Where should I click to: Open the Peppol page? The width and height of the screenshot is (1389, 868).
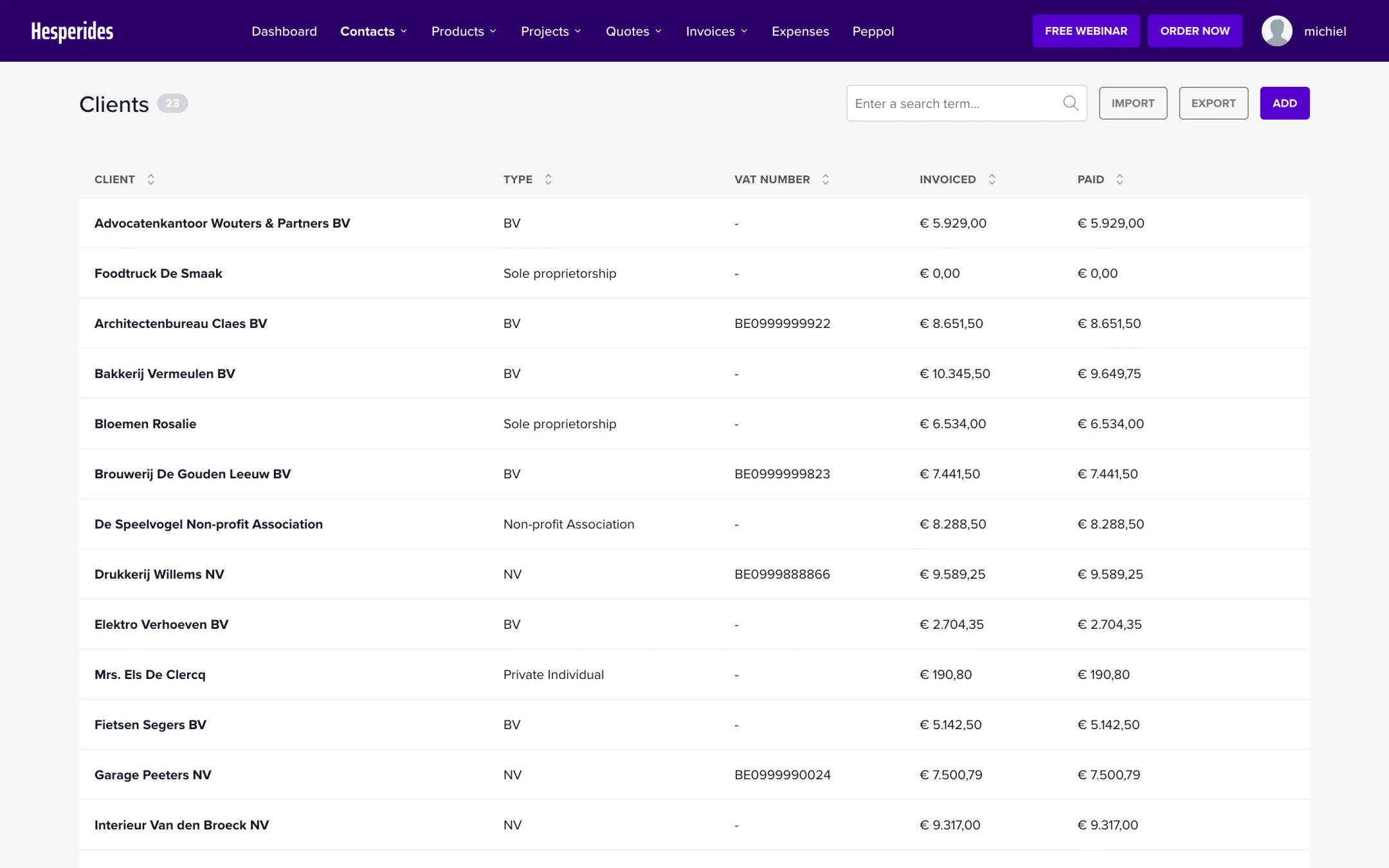coord(873,31)
